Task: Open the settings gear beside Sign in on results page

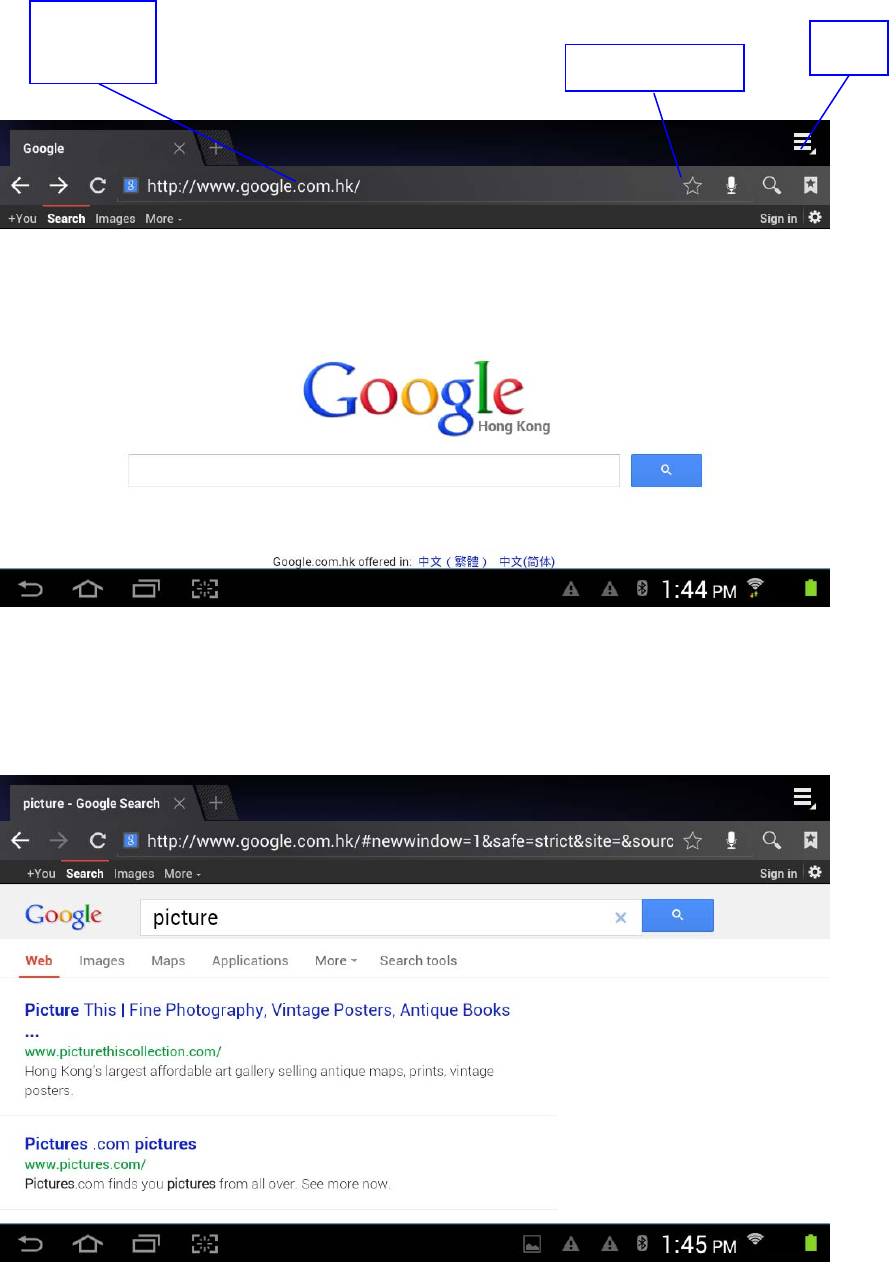Action: click(815, 873)
